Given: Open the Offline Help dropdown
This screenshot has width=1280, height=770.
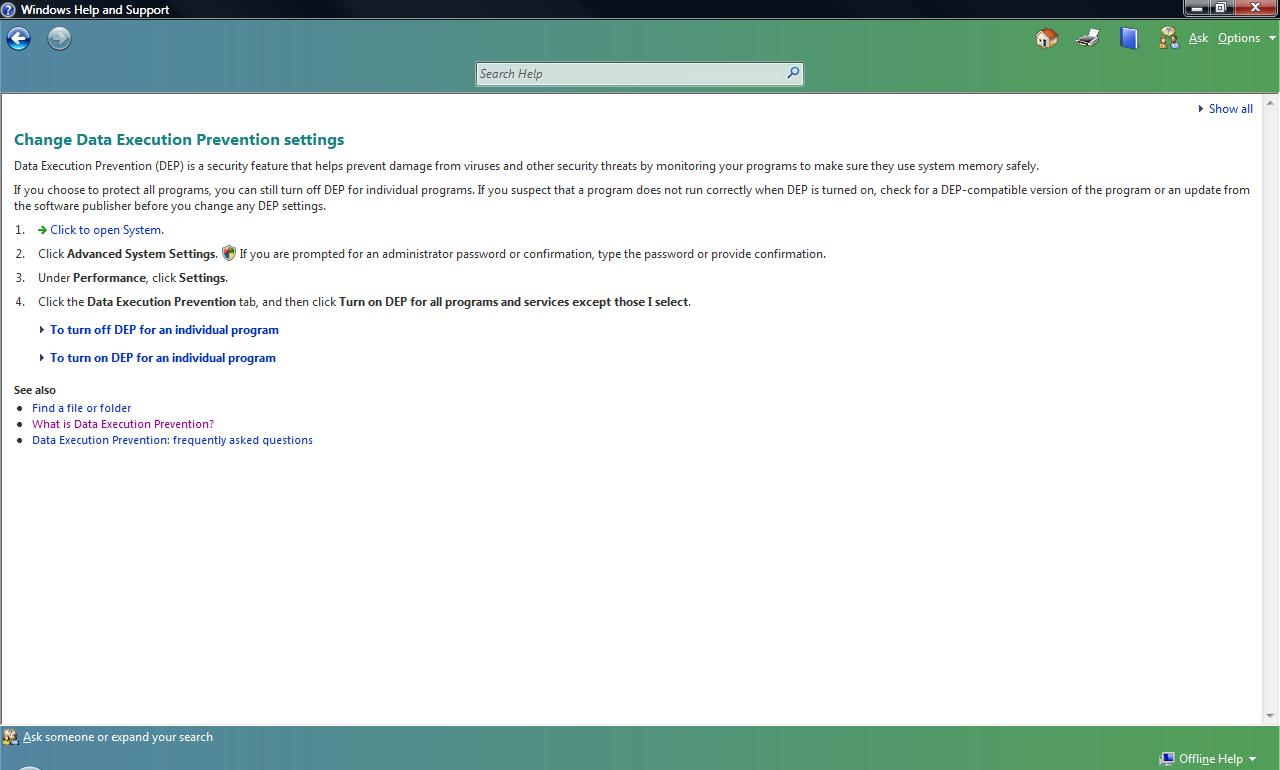Looking at the screenshot, I should [1208, 759].
